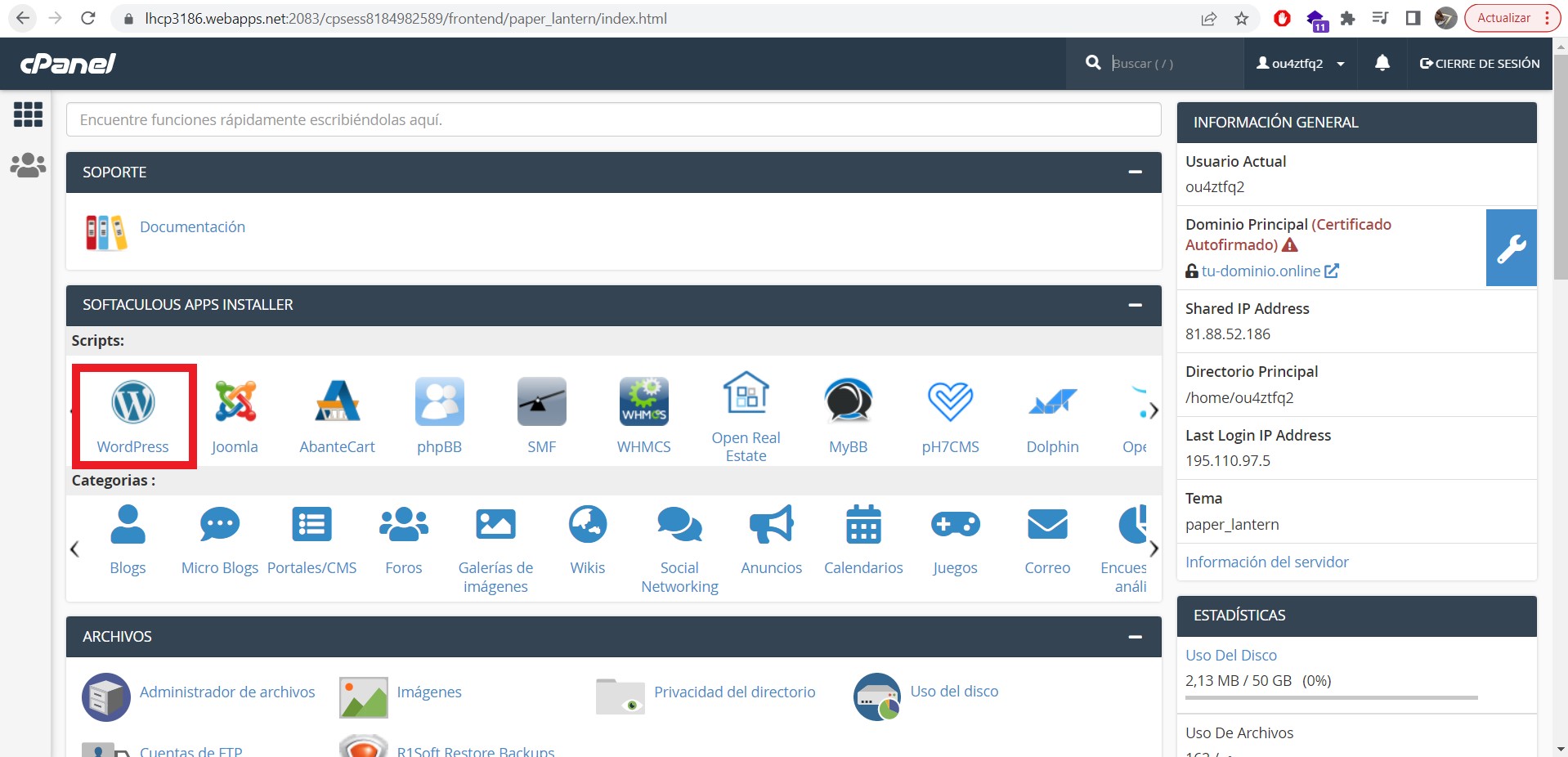1568x757 pixels.
Task: Select the Joomla script icon
Action: 235,403
